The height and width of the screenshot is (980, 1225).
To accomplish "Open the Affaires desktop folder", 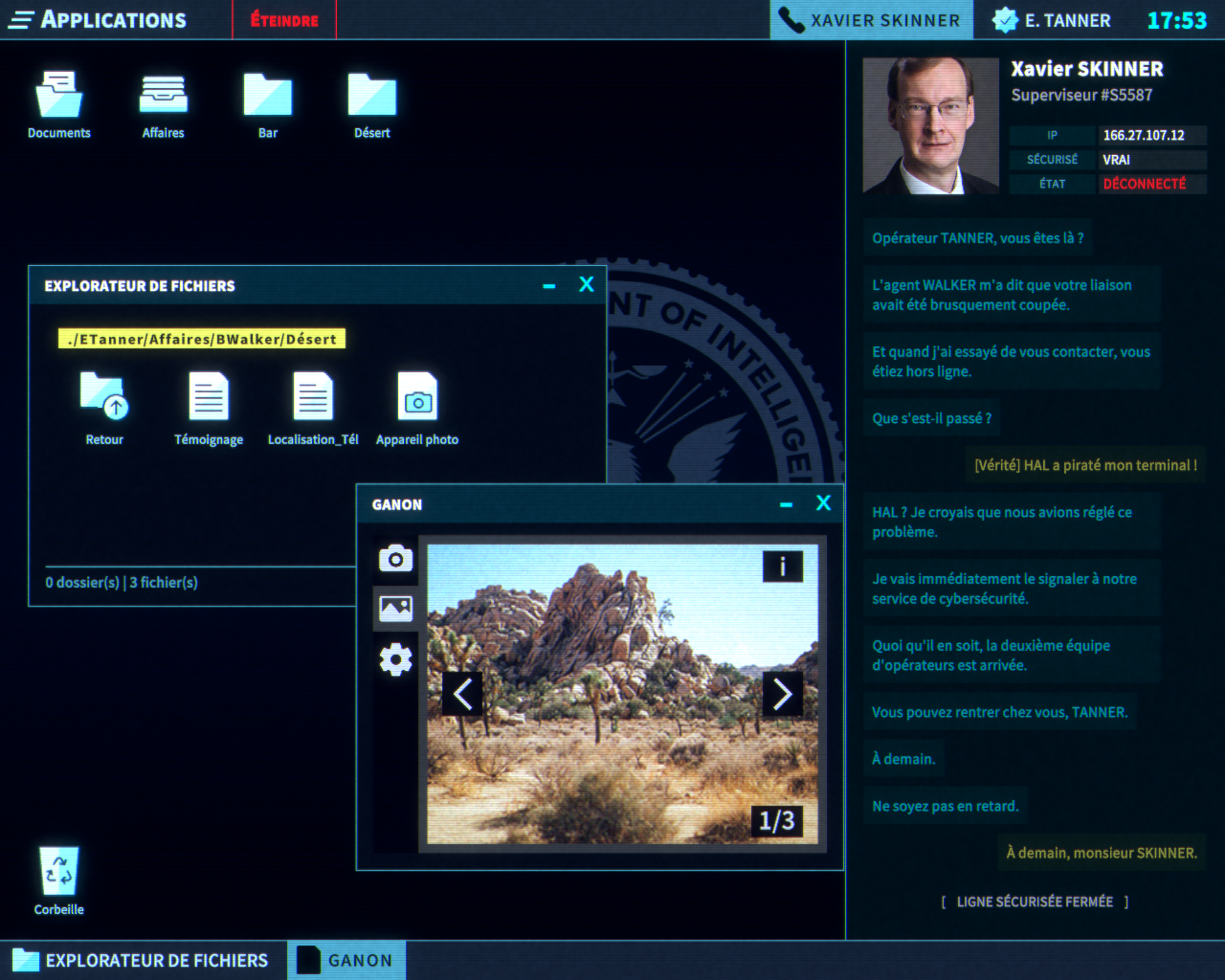I will [163, 97].
